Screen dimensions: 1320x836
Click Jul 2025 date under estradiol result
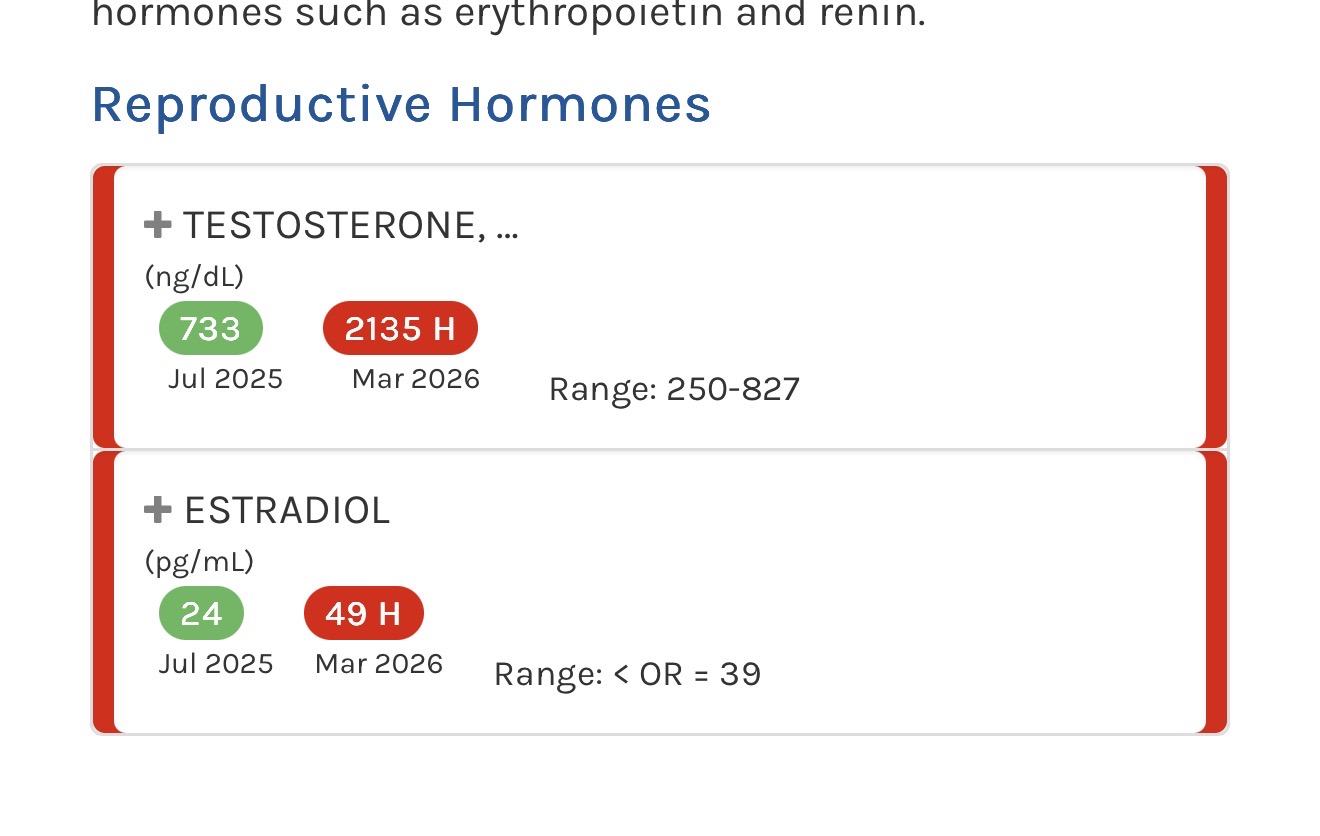[216, 665]
